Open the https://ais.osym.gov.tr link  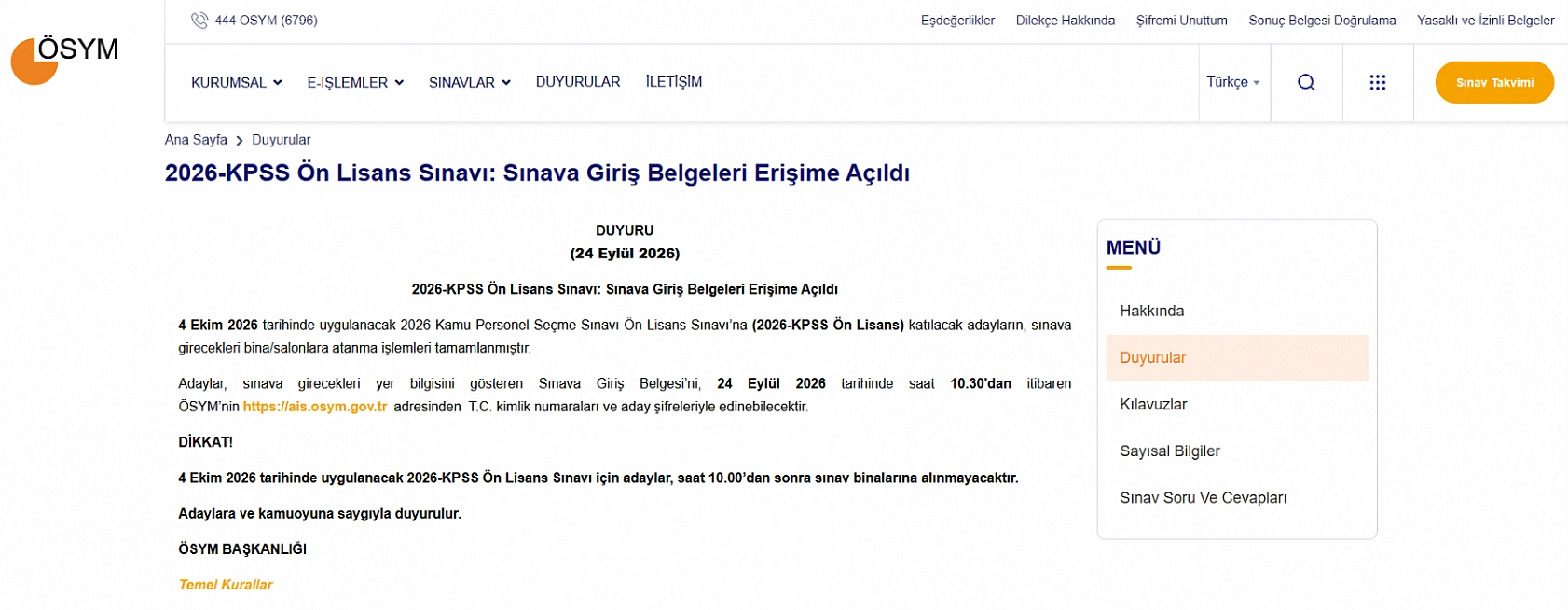coord(315,407)
